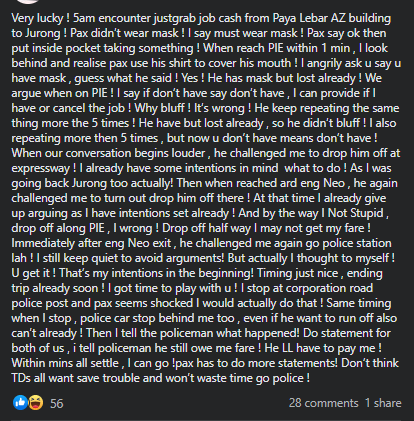This screenshot has width=414, height=421.
Task: View who shared via 1 share
Action: pyautogui.click(x=383, y=403)
